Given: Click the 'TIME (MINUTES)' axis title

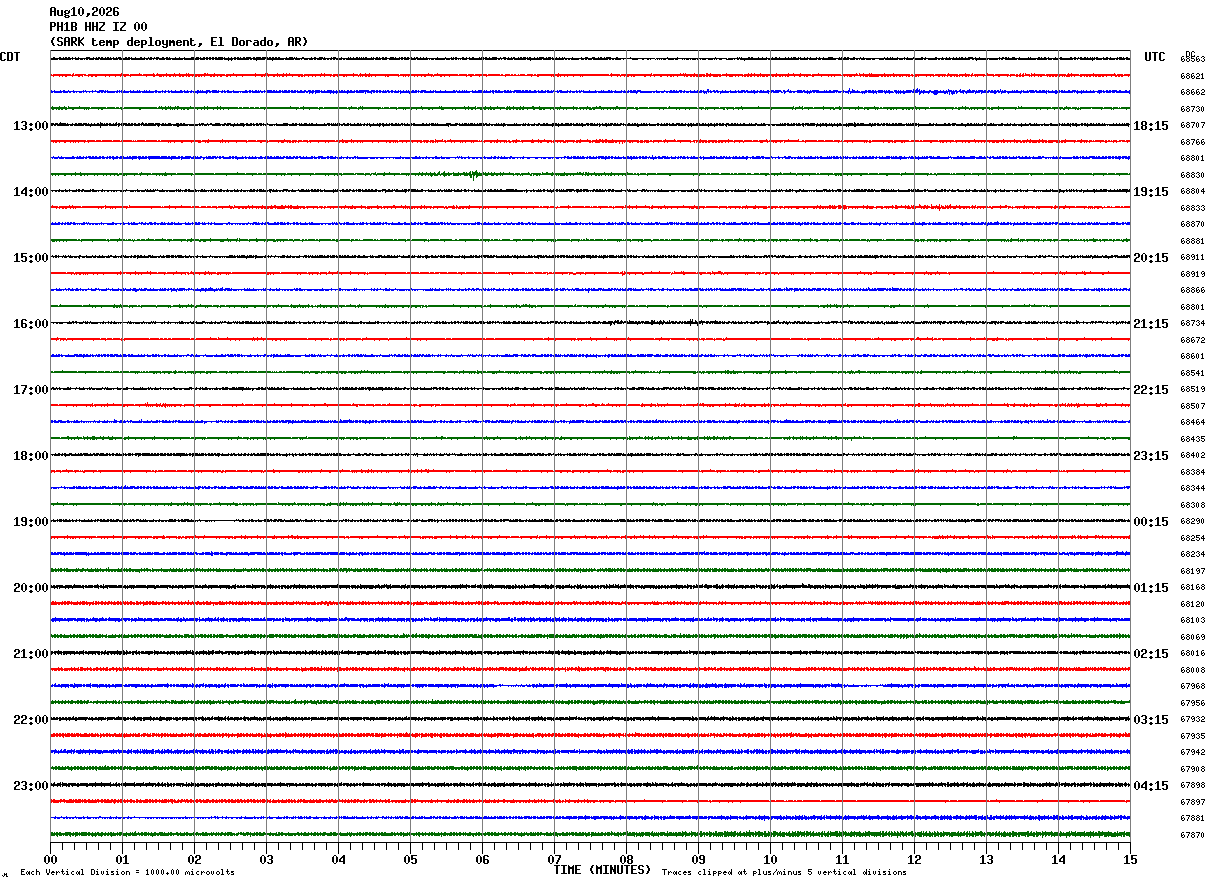Looking at the screenshot, I should coord(602,870).
